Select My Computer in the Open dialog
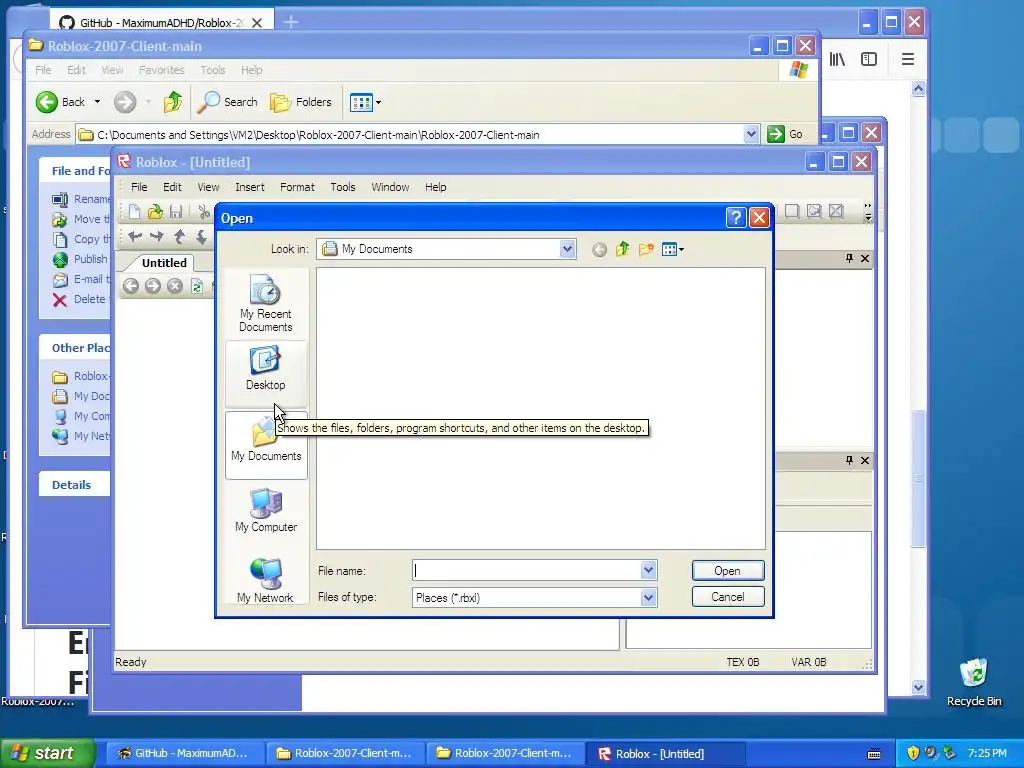The height and width of the screenshot is (768, 1024). [266, 511]
